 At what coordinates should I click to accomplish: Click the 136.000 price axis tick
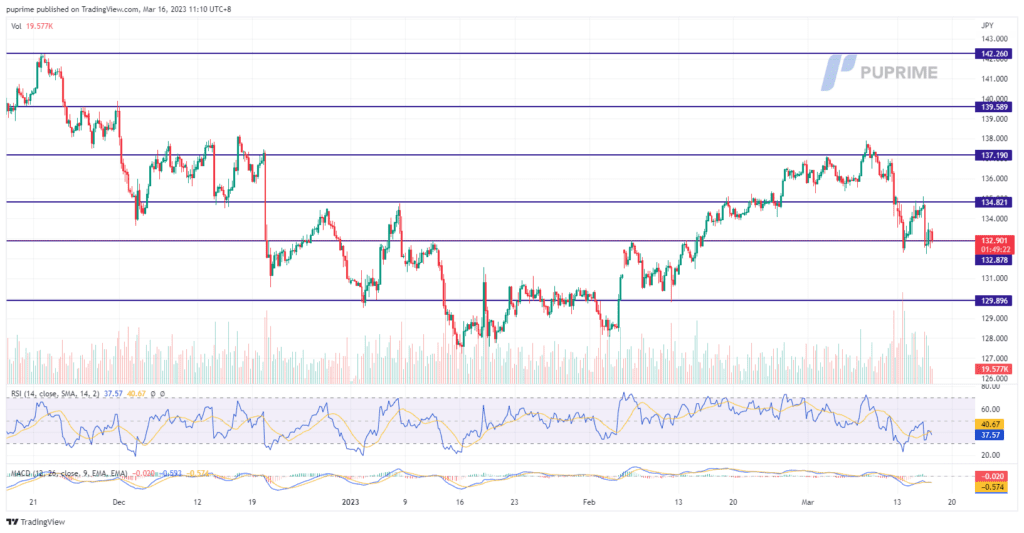click(x=995, y=178)
